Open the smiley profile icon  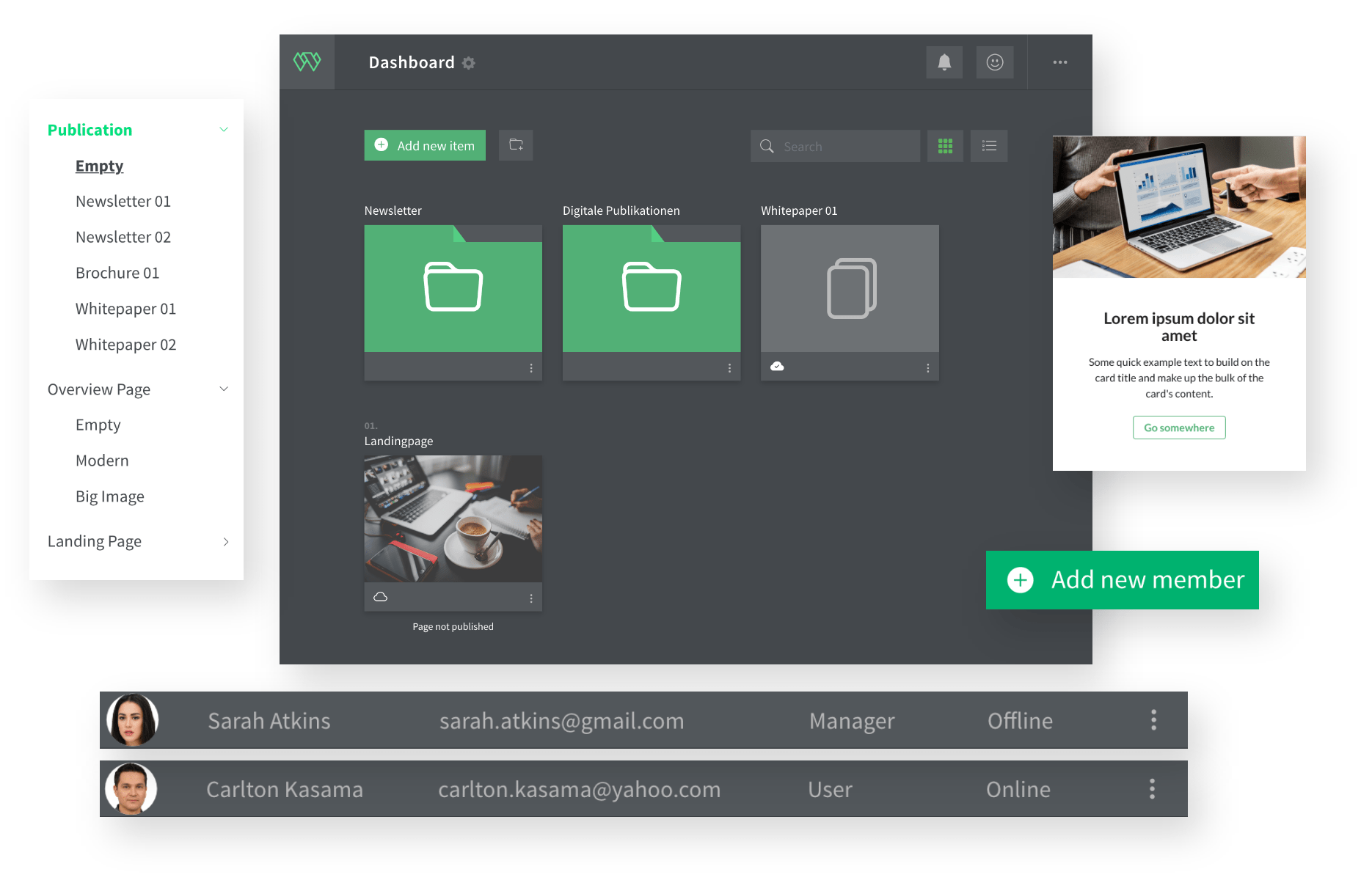[995, 62]
